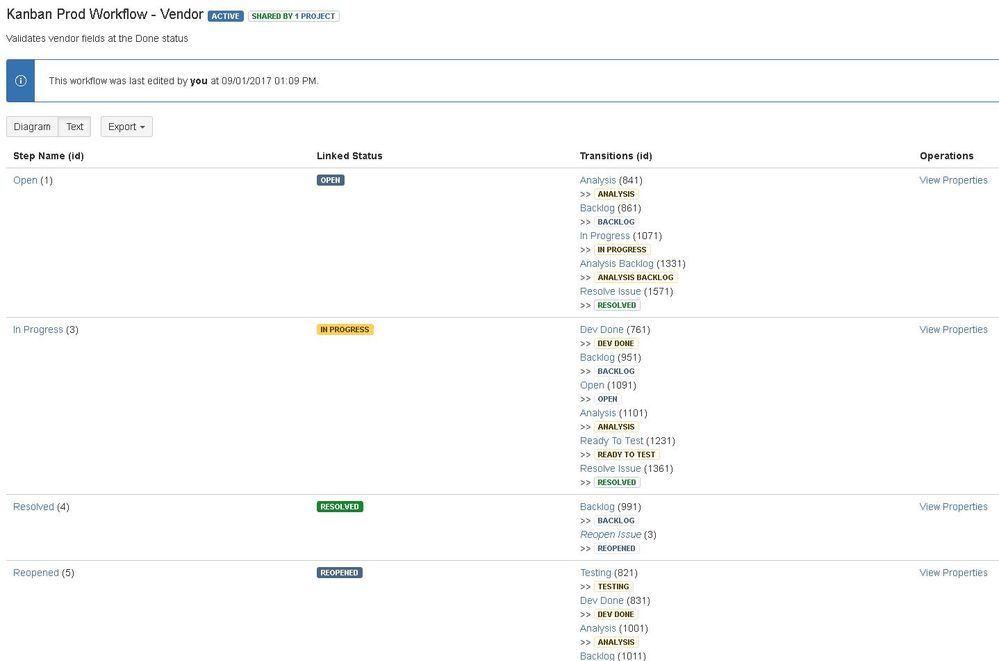Open the Open (1) step link

pos(25,180)
